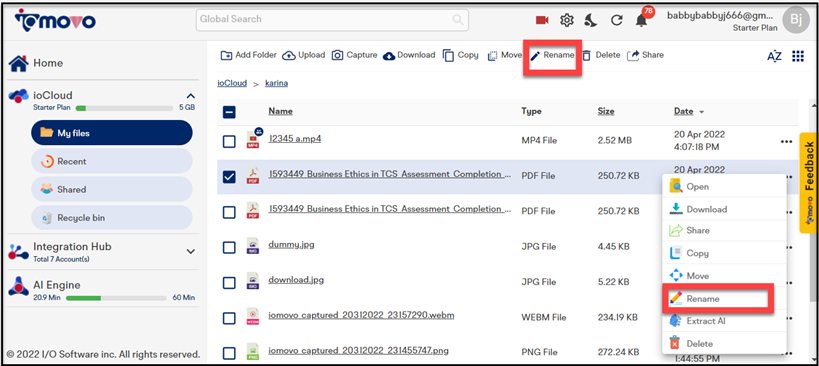Click the AI Engine minutes usage bar
The height and width of the screenshot is (366, 819).
click(116, 298)
